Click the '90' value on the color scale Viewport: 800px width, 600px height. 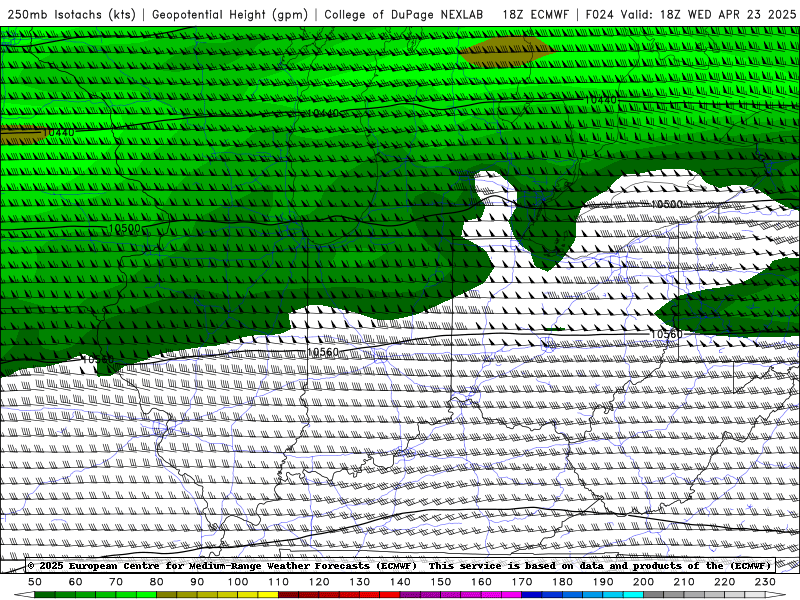(197, 582)
